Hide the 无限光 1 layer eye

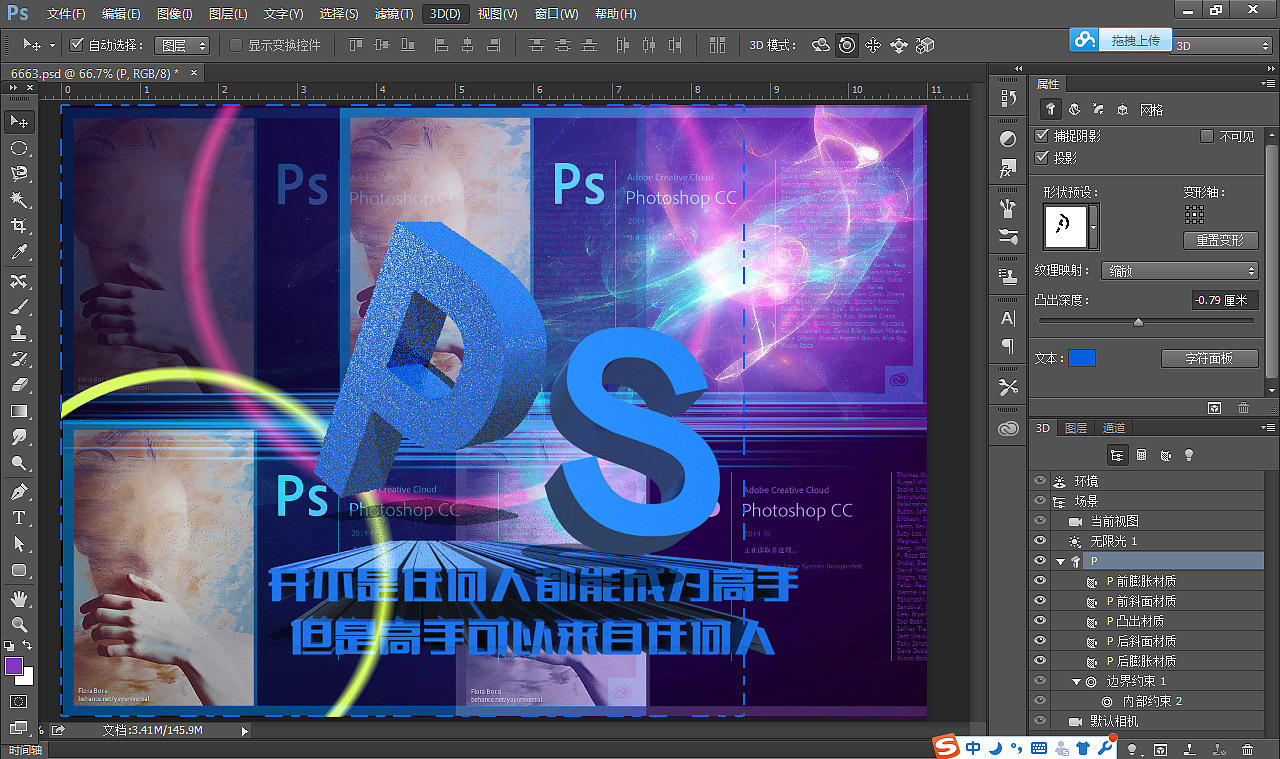[1040, 541]
